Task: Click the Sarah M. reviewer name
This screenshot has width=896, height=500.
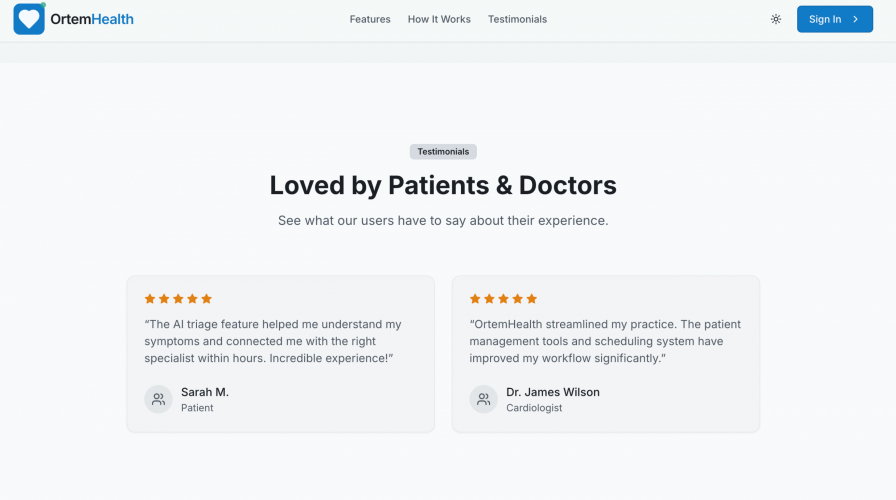Action: pyautogui.click(x=205, y=392)
